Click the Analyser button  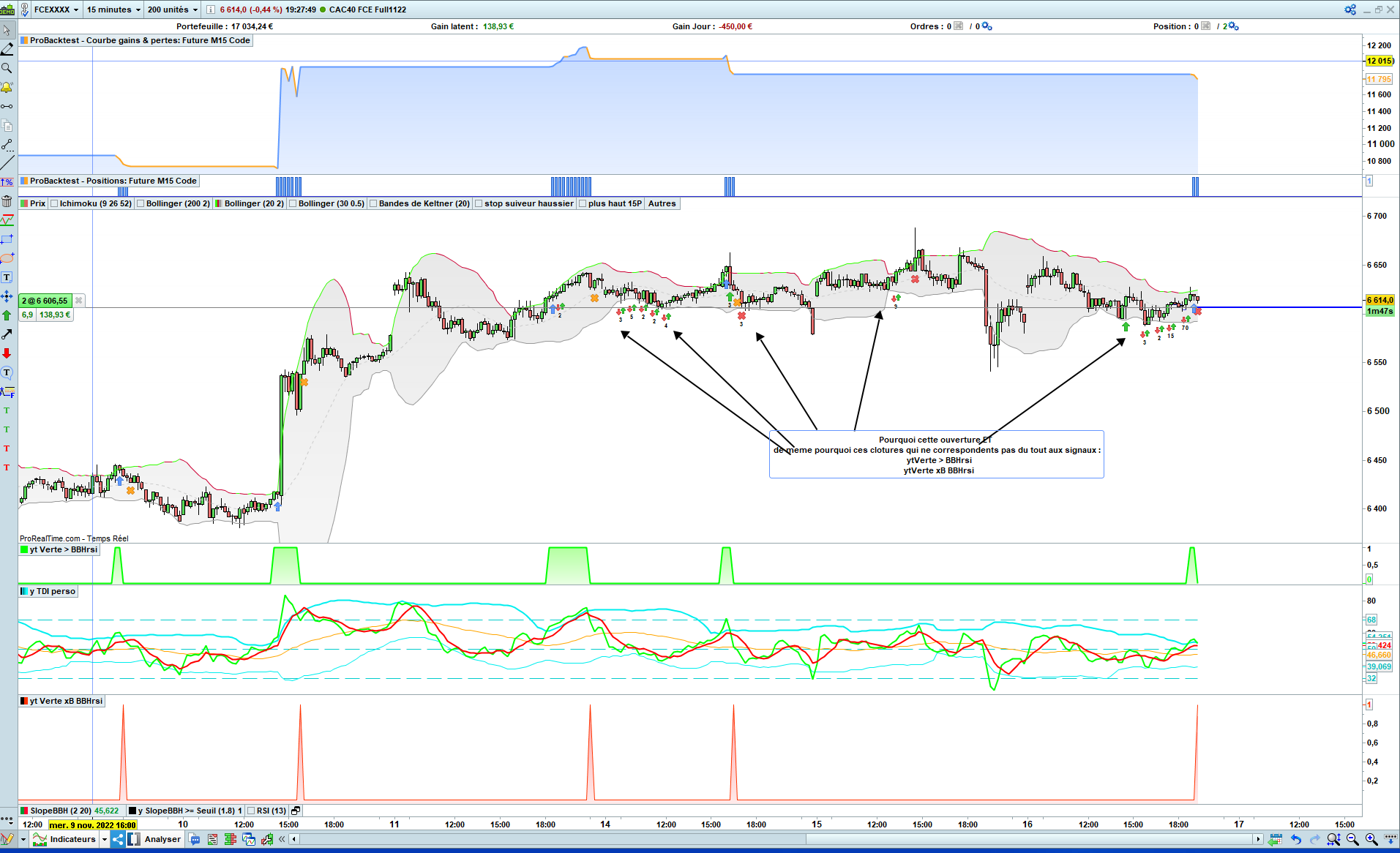[x=155, y=839]
